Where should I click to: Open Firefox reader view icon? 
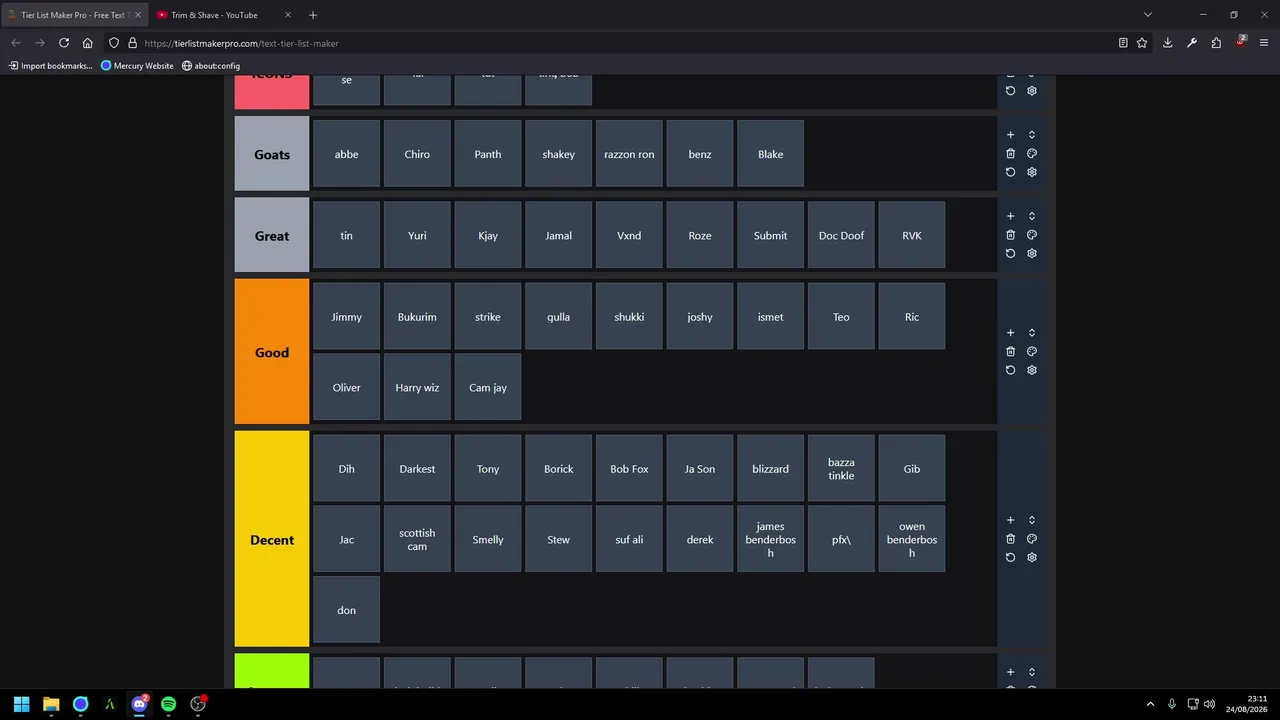pyautogui.click(x=1123, y=43)
